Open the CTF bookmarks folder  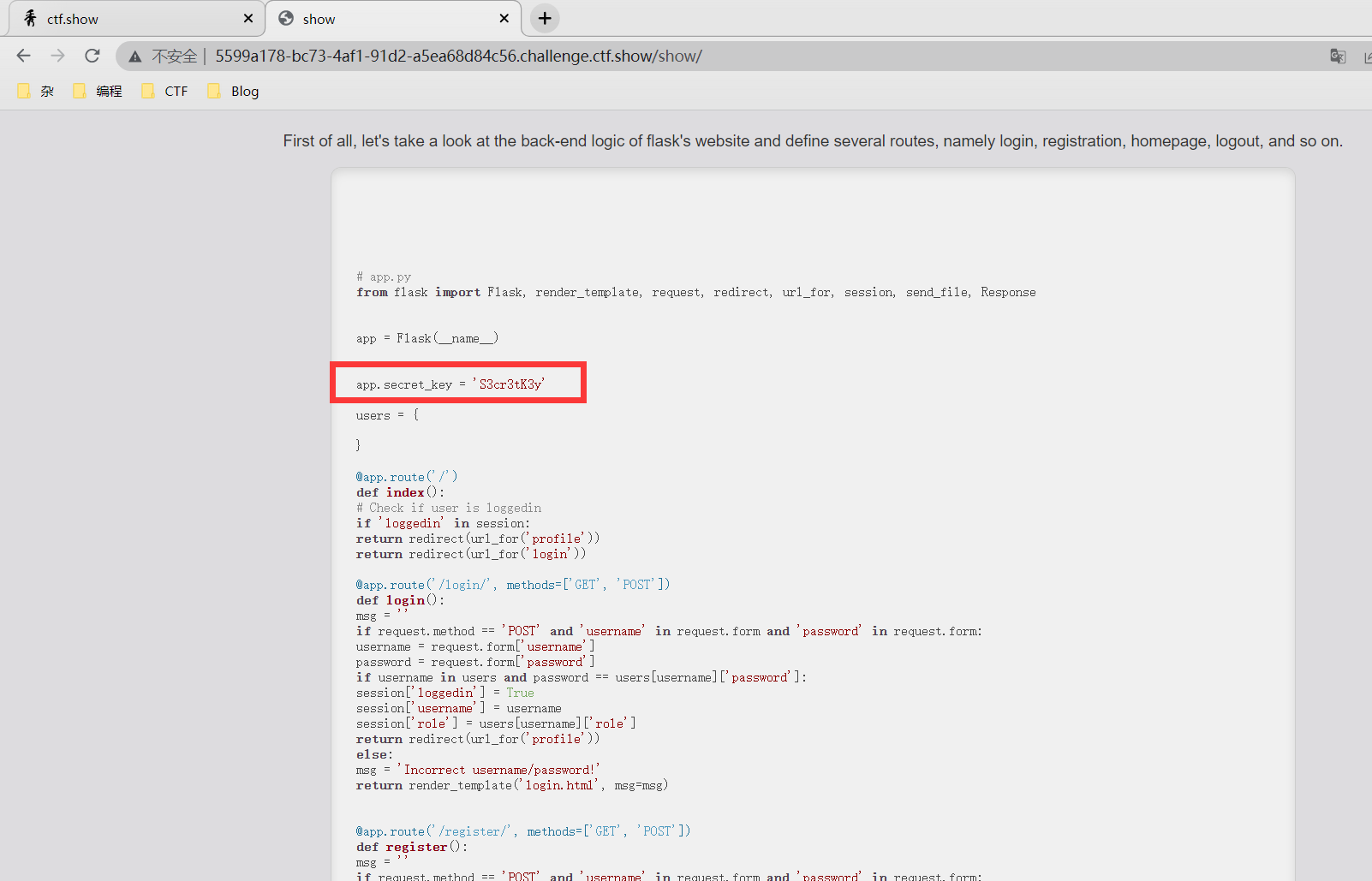coord(165,92)
